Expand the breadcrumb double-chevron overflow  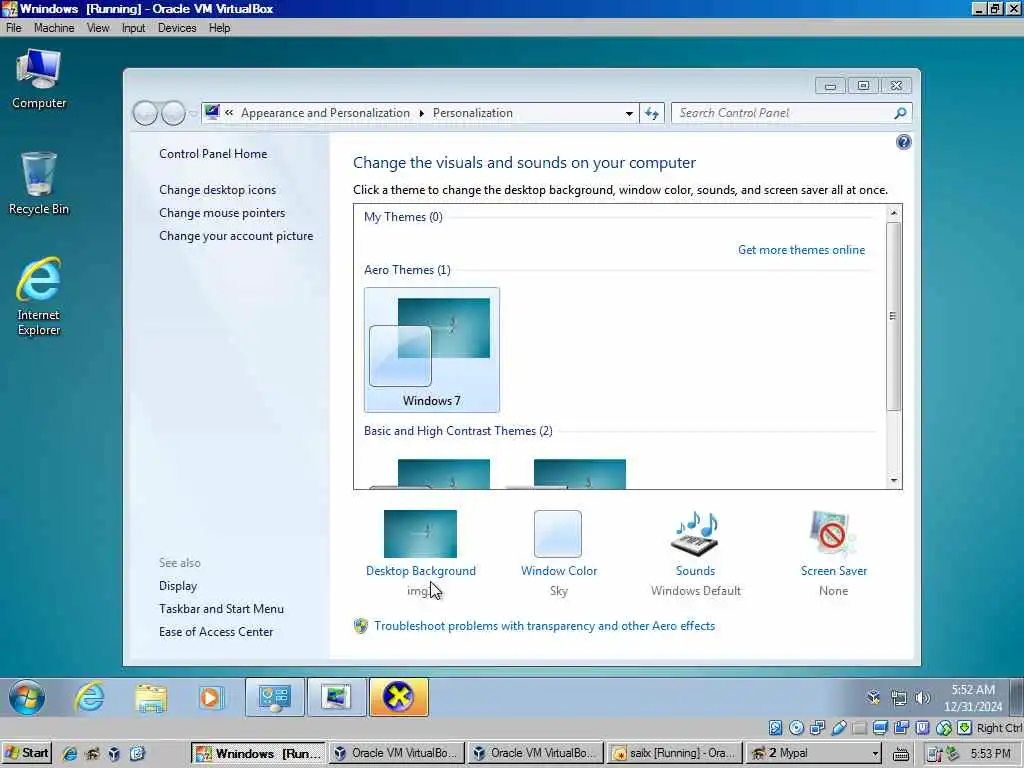coord(229,113)
